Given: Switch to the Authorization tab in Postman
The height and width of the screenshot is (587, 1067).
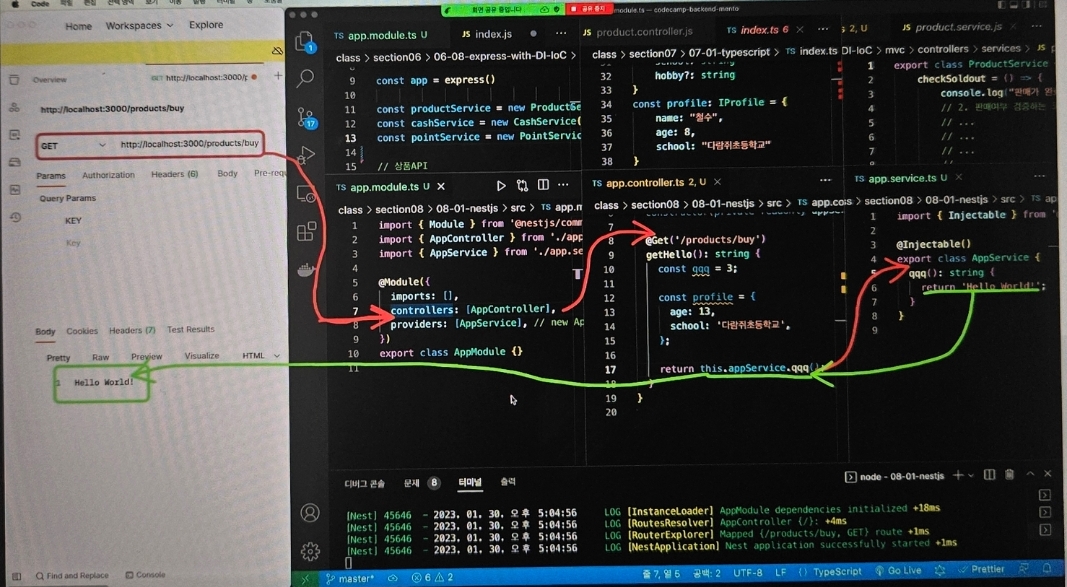Looking at the screenshot, I should click(x=108, y=175).
